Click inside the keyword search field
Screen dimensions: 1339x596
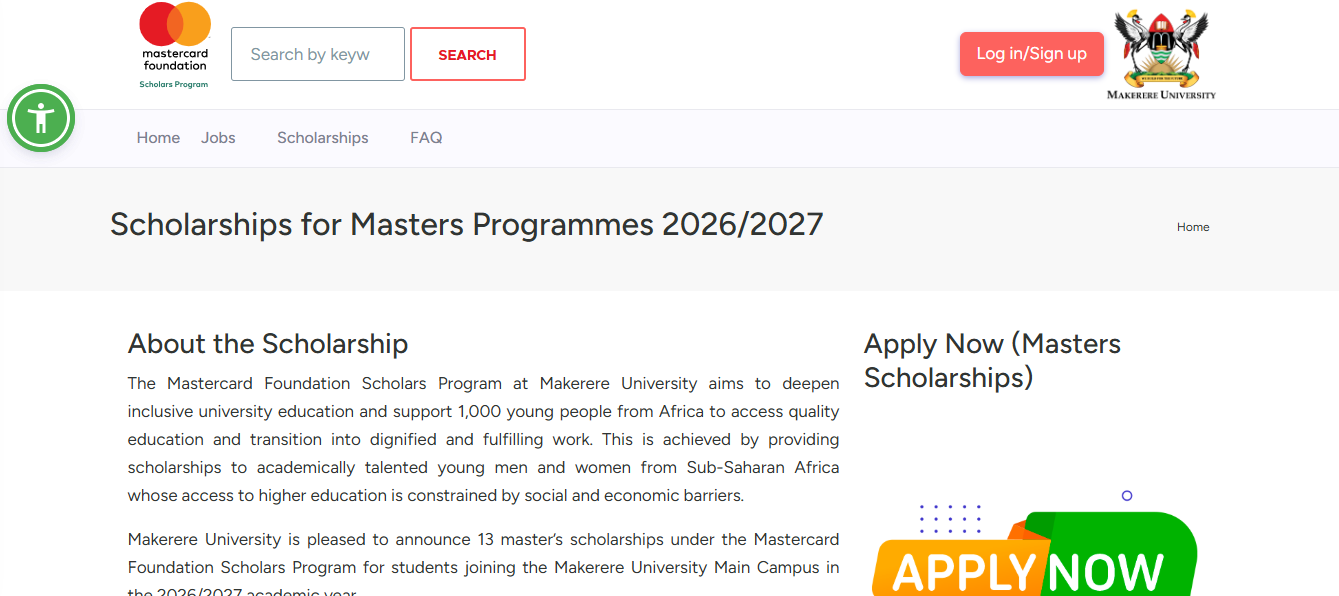317,53
